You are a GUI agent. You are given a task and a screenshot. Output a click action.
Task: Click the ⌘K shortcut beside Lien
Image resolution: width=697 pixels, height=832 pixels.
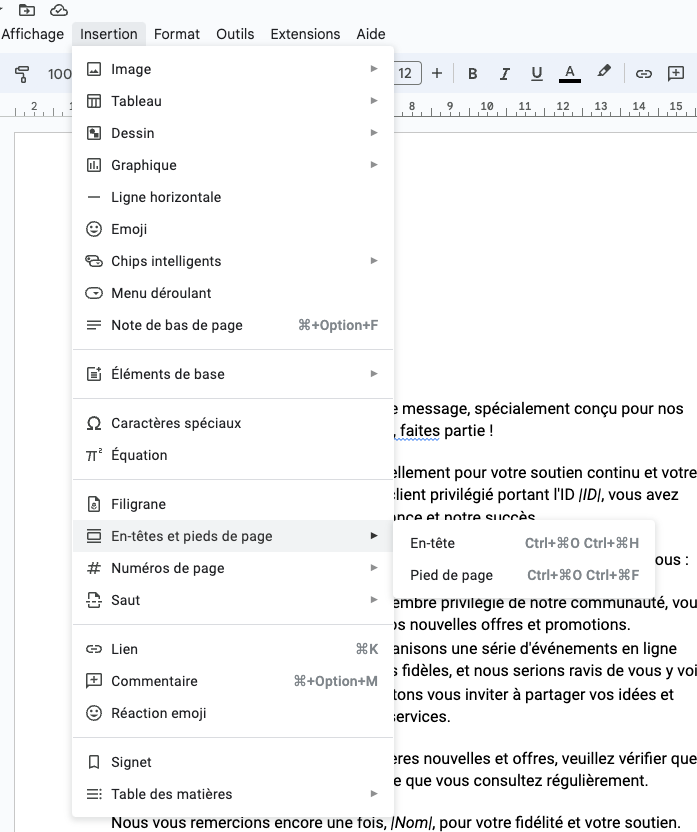(367, 649)
